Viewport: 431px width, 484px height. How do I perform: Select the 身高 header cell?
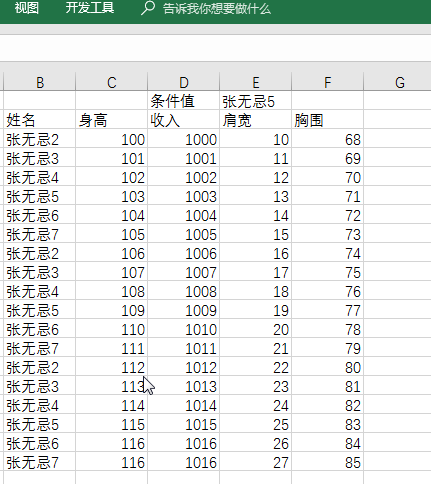(112, 120)
